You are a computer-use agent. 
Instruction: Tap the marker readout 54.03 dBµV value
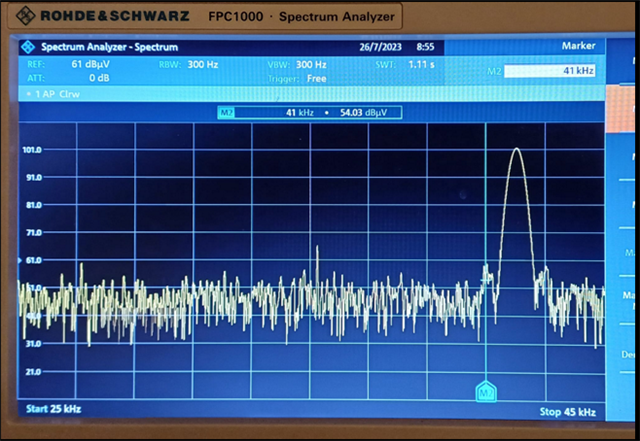[x=363, y=112]
